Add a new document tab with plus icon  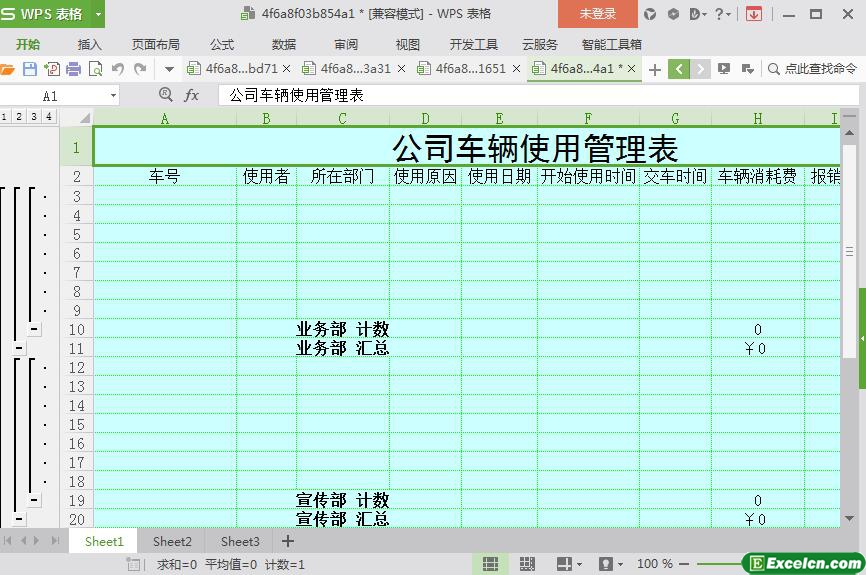pos(655,69)
